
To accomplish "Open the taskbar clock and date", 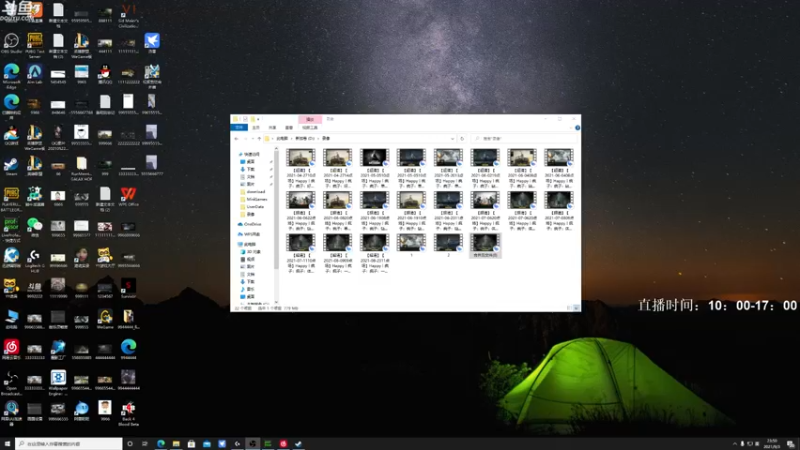I will (772, 444).
